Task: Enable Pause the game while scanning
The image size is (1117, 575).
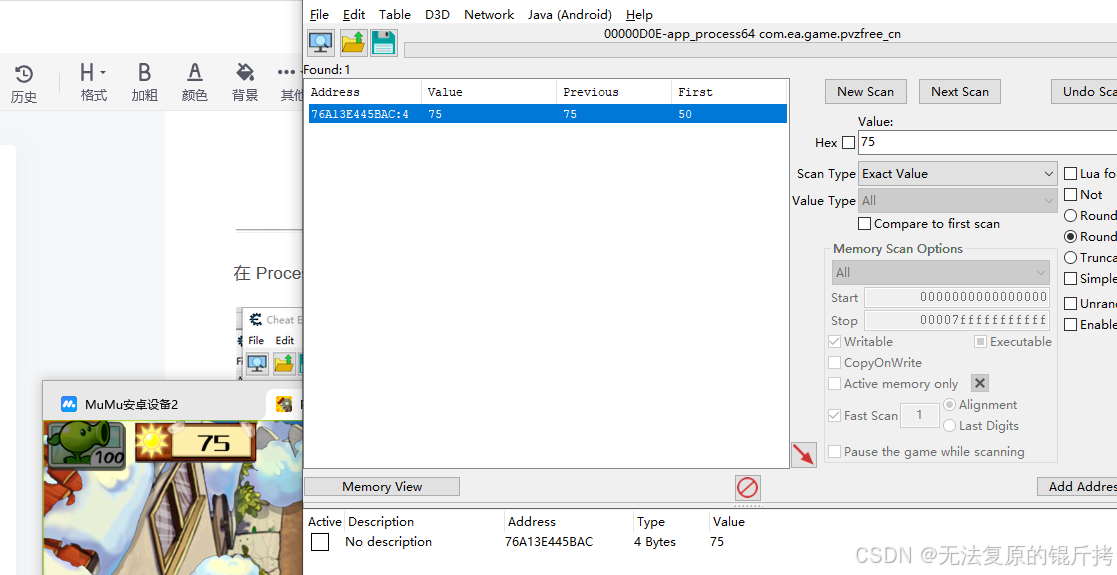Action: click(834, 451)
